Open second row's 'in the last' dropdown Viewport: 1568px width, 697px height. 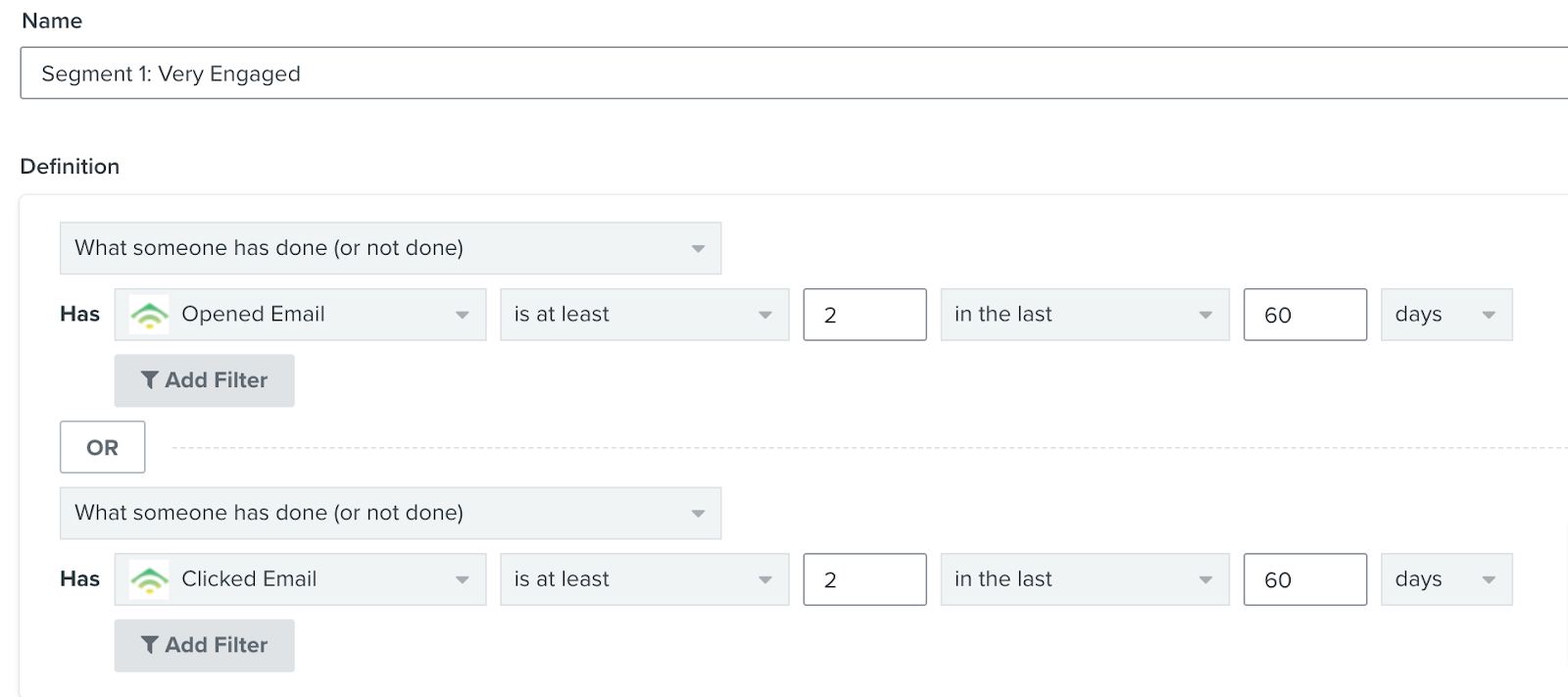coord(1084,579)
